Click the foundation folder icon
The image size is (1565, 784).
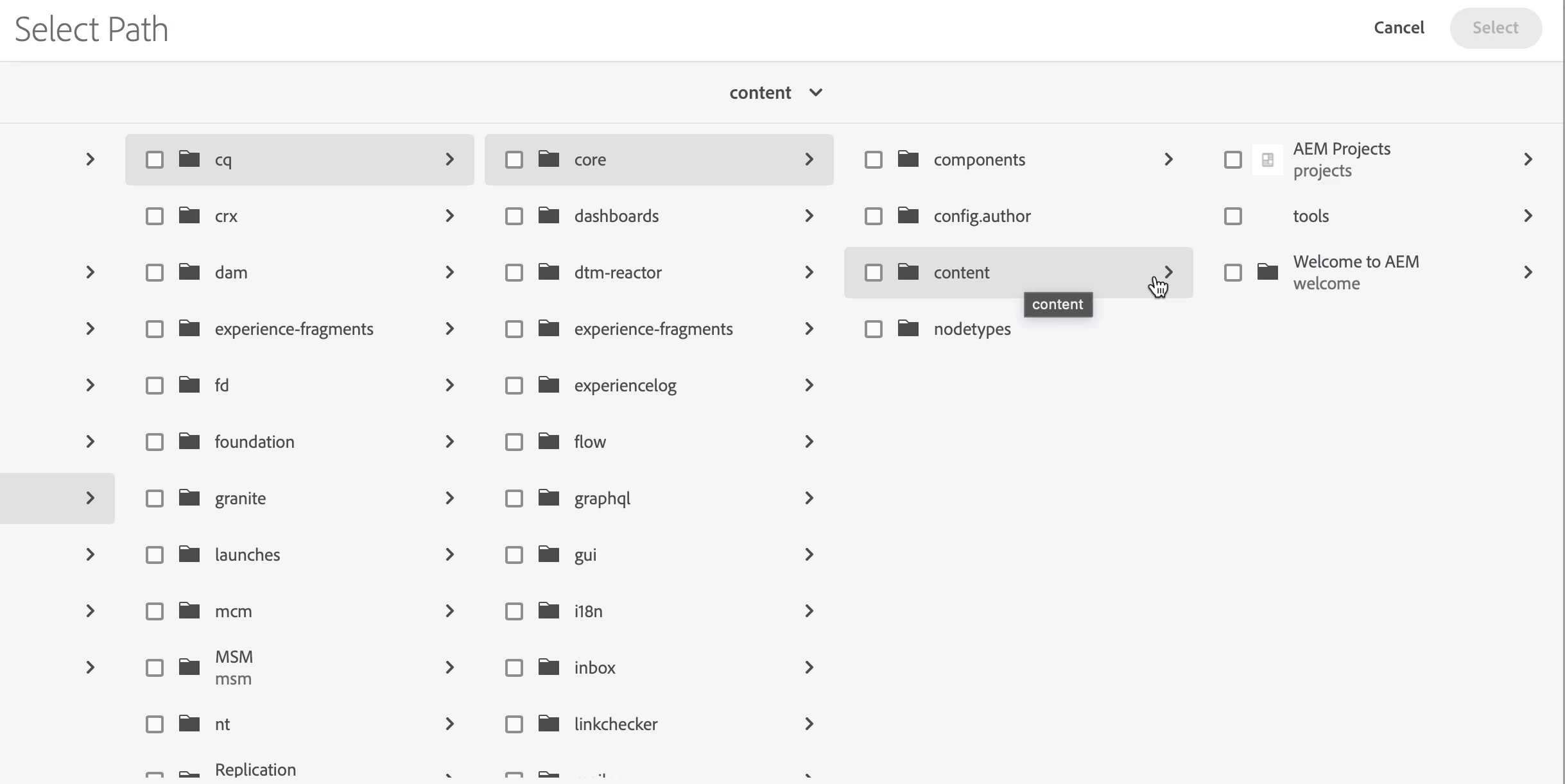click(x=189, y=441)
